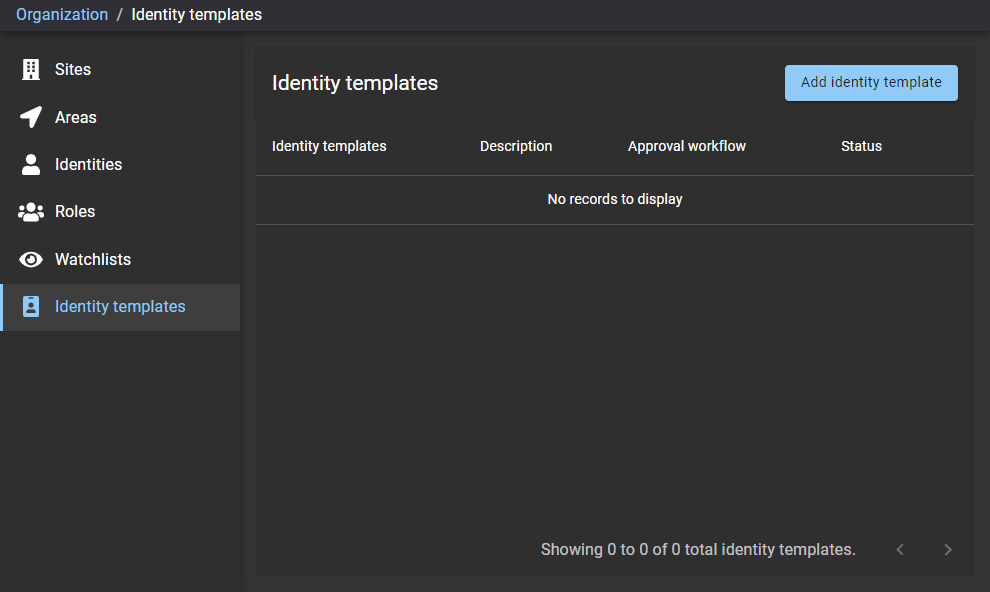Click the Identities person icon
This screenshot has width=990, height=592.
point(31,164)
